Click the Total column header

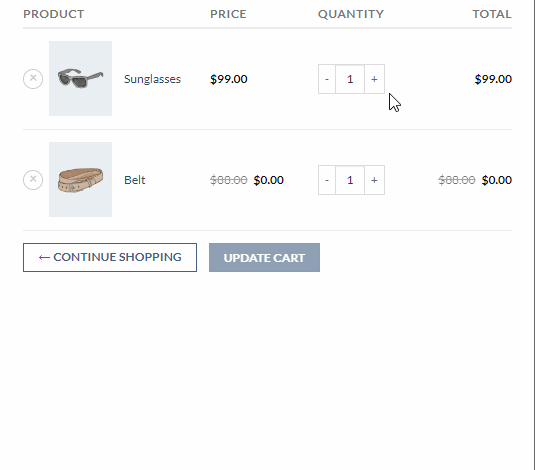pos(492,14)
